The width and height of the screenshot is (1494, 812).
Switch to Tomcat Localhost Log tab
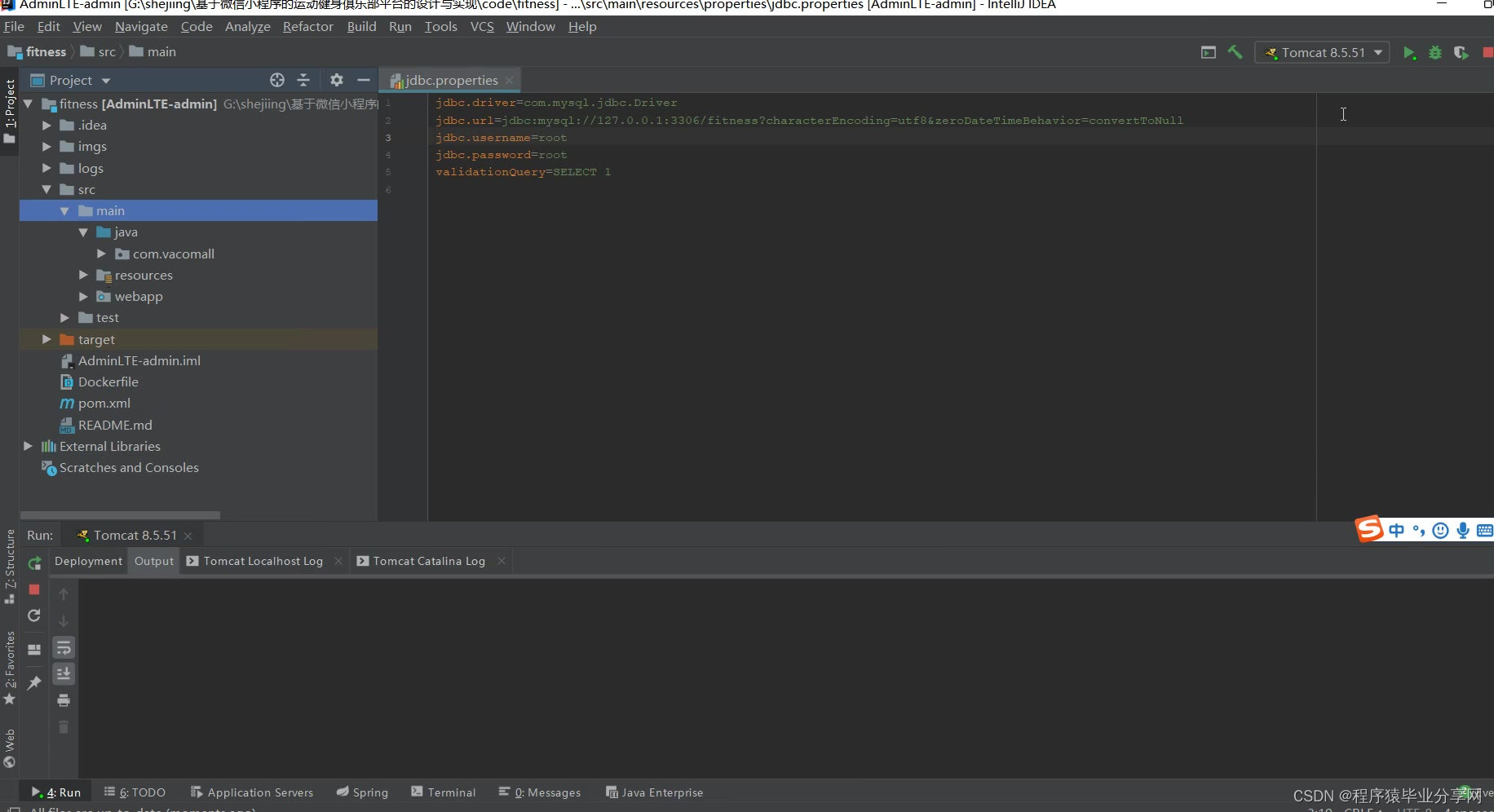tap(263, 561)
